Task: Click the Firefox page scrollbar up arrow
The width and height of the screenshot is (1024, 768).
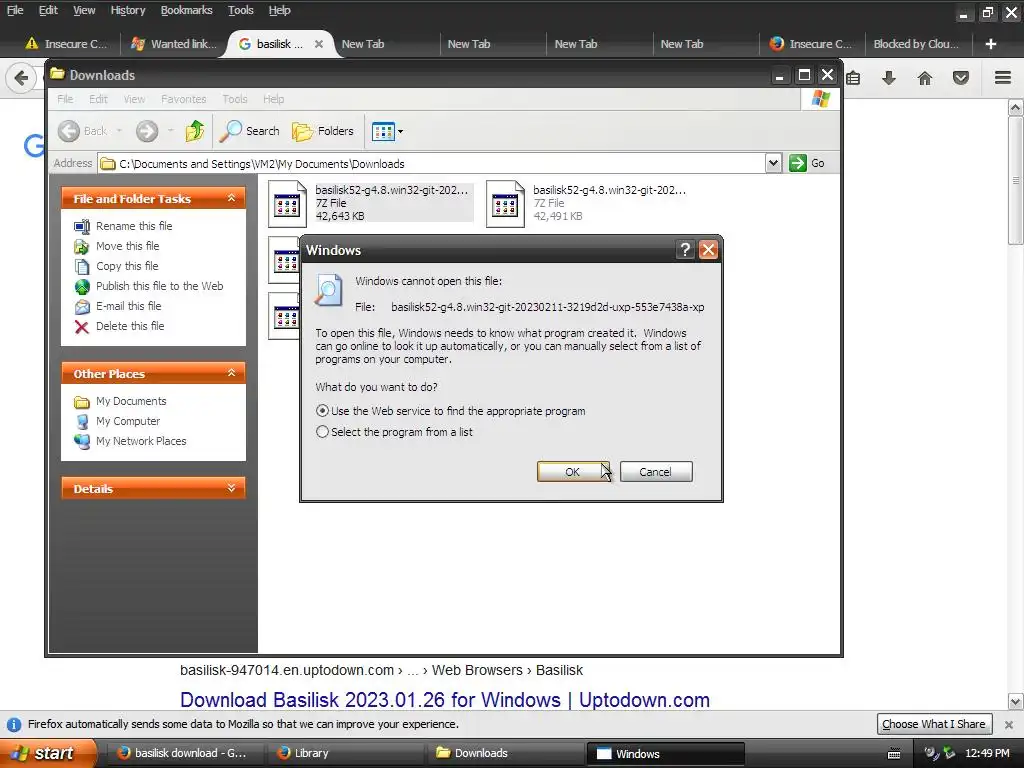Action: point(1016,107)
